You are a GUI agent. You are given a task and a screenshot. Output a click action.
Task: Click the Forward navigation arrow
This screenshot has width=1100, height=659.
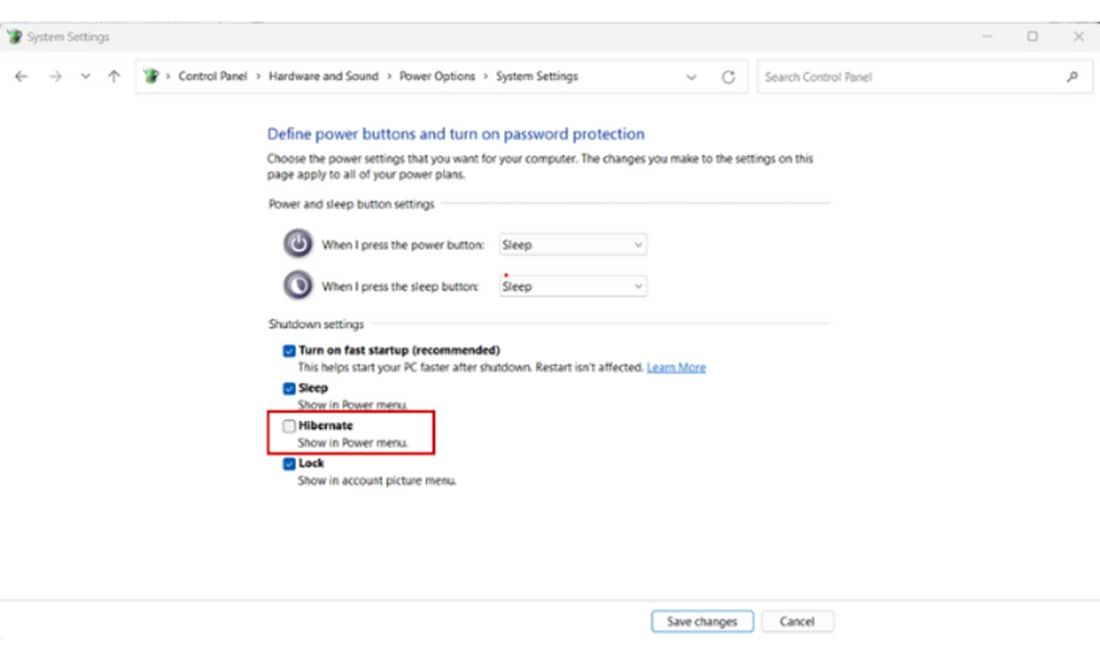click(54, 77)
